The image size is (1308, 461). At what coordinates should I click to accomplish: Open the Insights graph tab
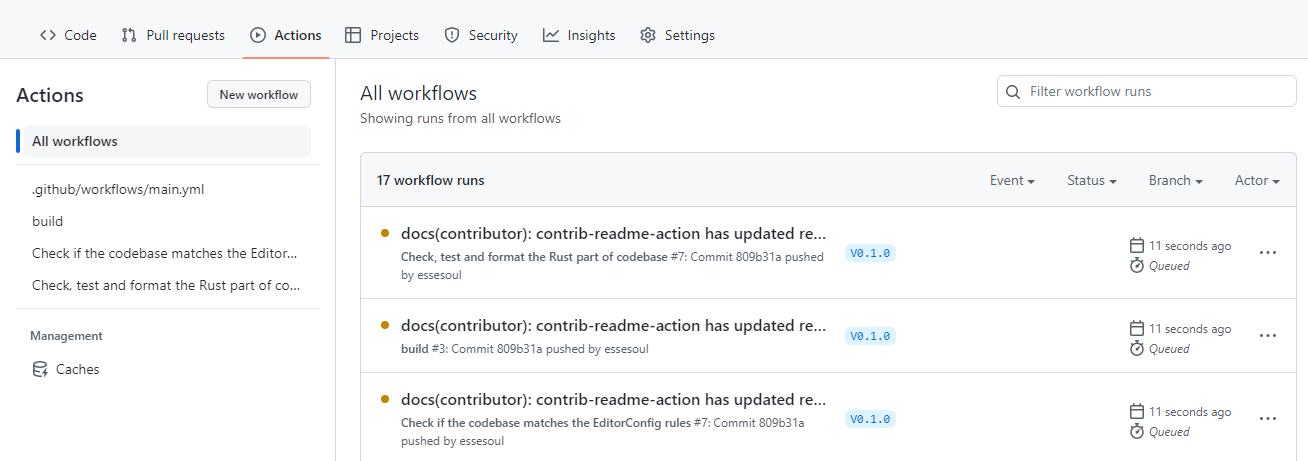pos(579,35)
